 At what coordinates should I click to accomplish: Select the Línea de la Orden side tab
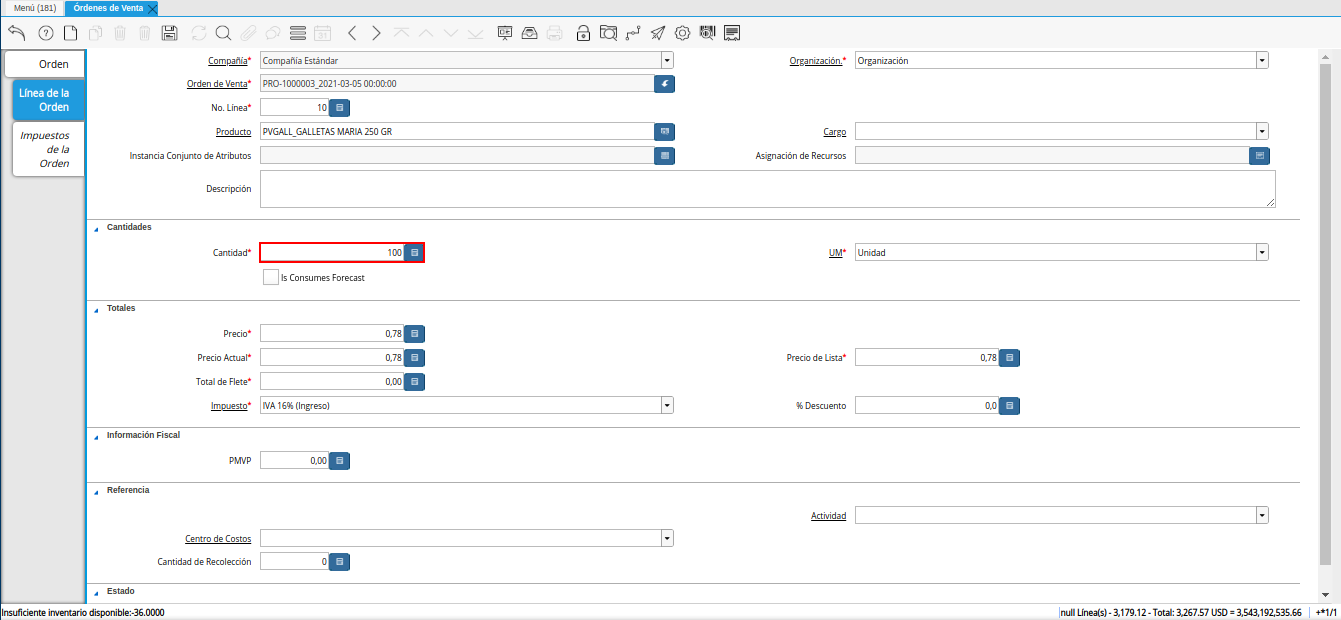tap(47, 100)
